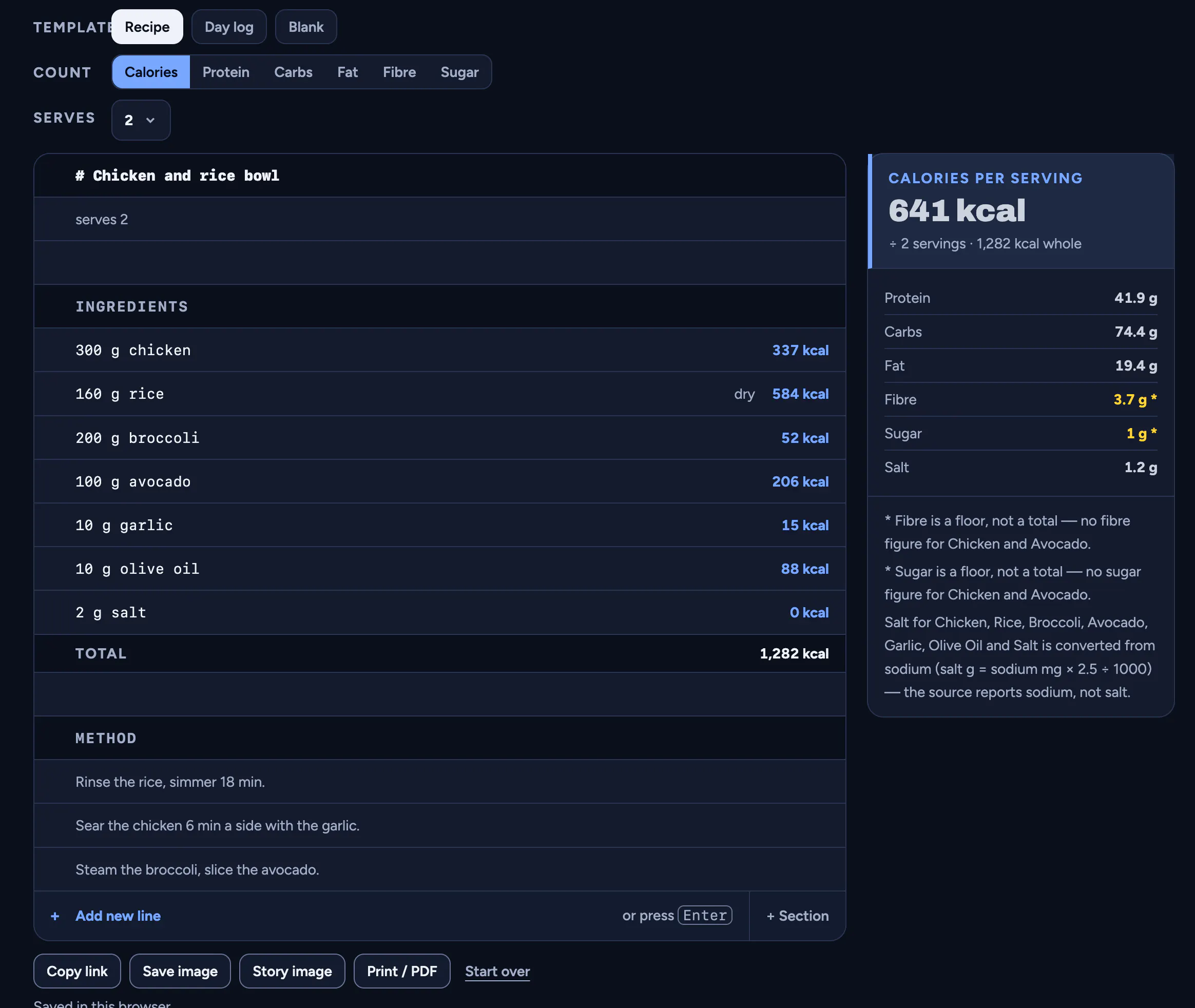Click the 206 kcal value for avocado
The height and width of the screenshot is (1008, 1195).
point(800,482)
